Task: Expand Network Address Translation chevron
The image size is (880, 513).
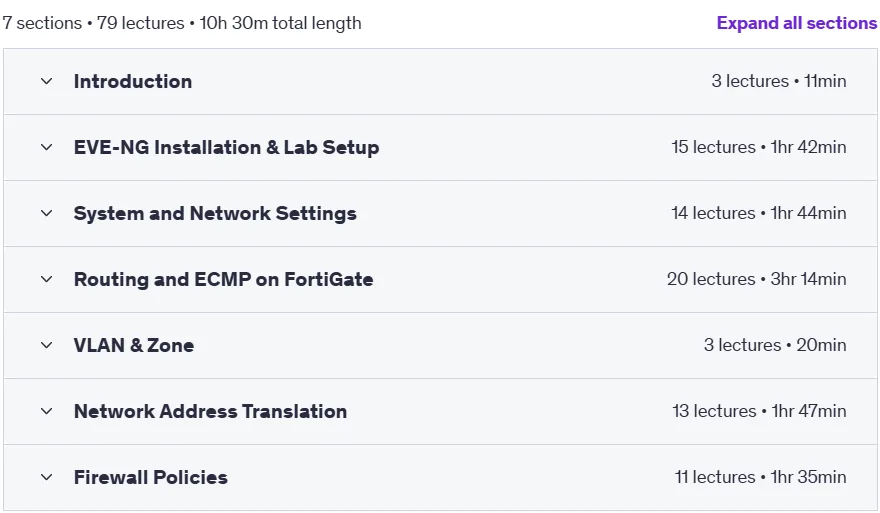Action: tap(47, 411)
